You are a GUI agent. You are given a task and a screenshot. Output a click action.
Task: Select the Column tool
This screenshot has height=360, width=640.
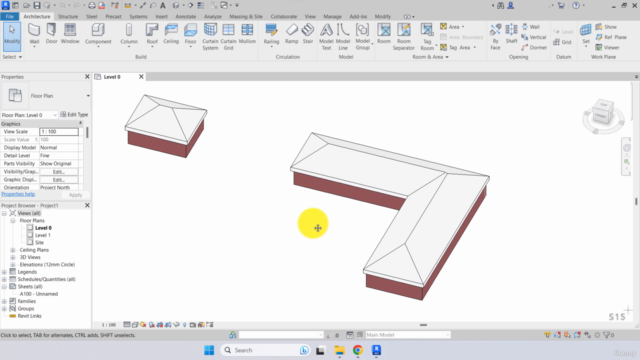tap(129, 35)
